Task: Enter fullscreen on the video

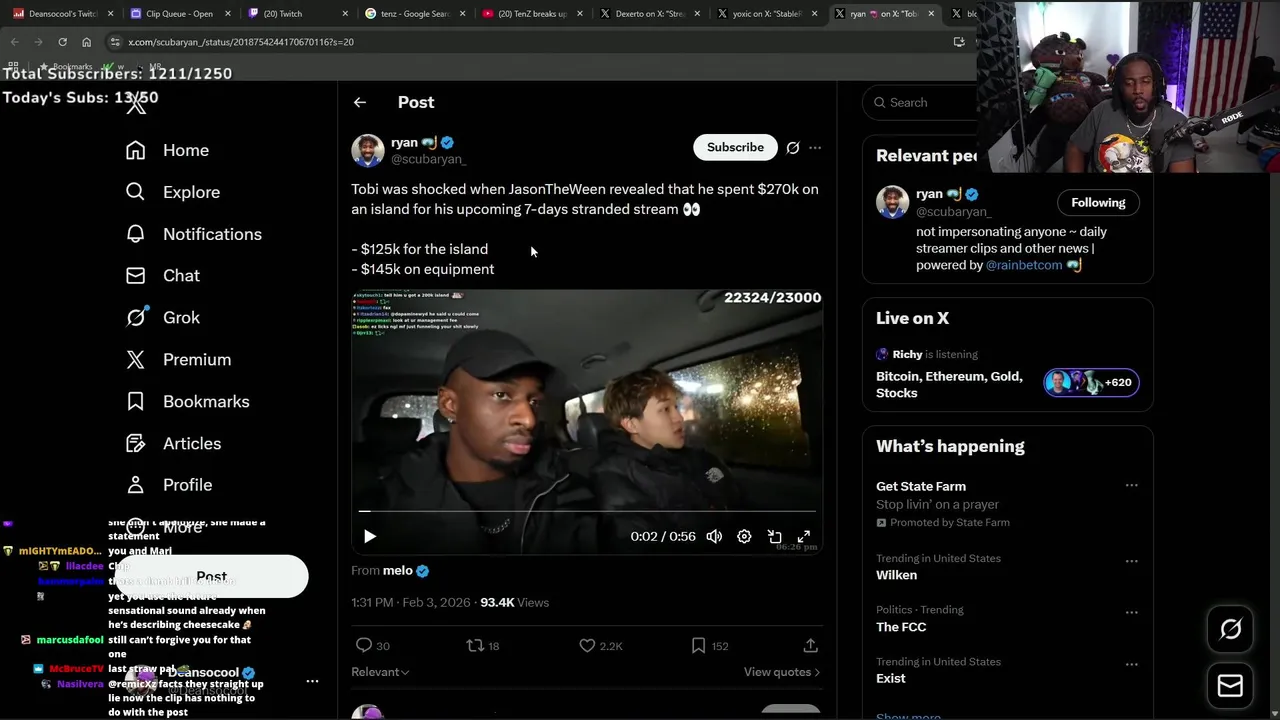Action: pyautogui.click(x=804, y=536)
